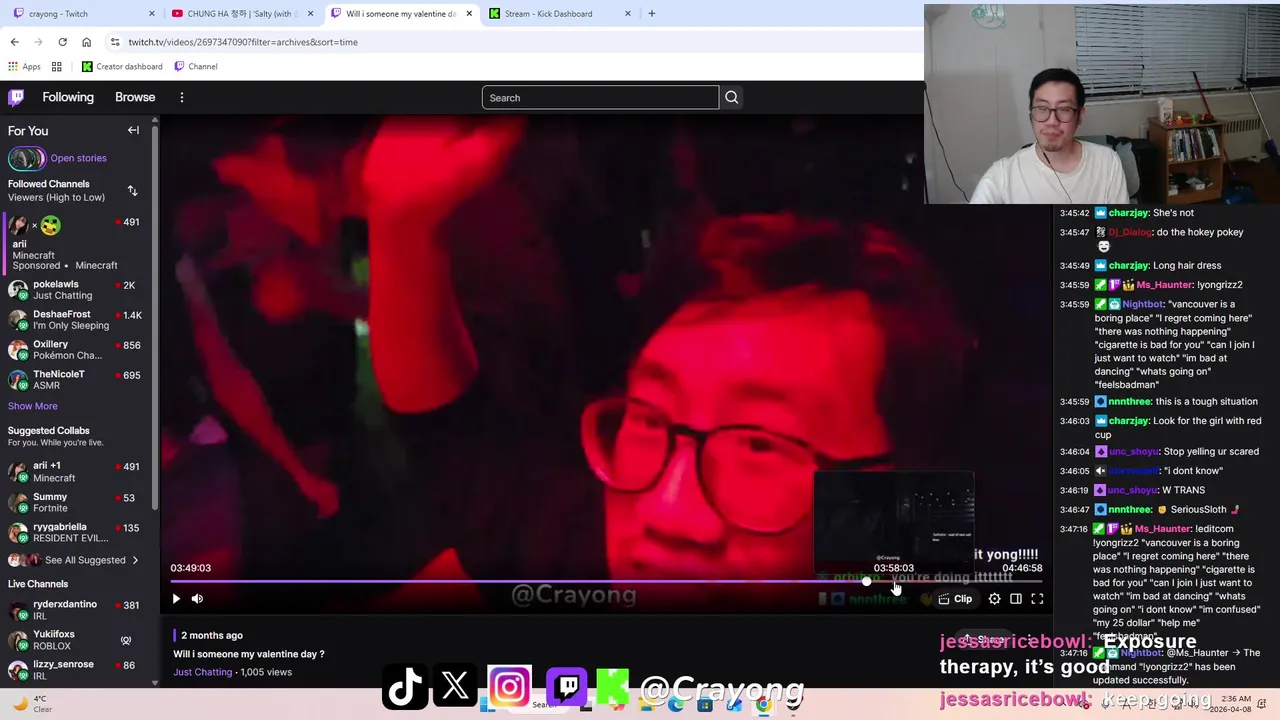Open the Apps bookmarks shortcut
This screenshot has width=1280, height=720.
[25, 66]
